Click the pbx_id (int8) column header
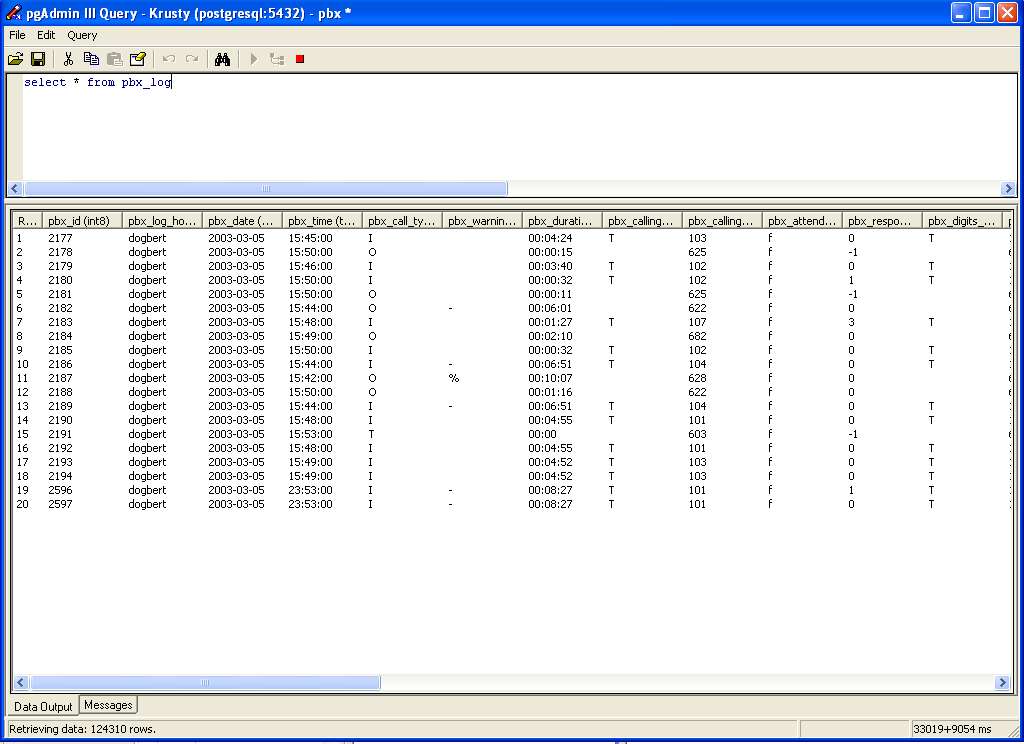This screenshot has width=1024, height=744. tap(82, 221)
